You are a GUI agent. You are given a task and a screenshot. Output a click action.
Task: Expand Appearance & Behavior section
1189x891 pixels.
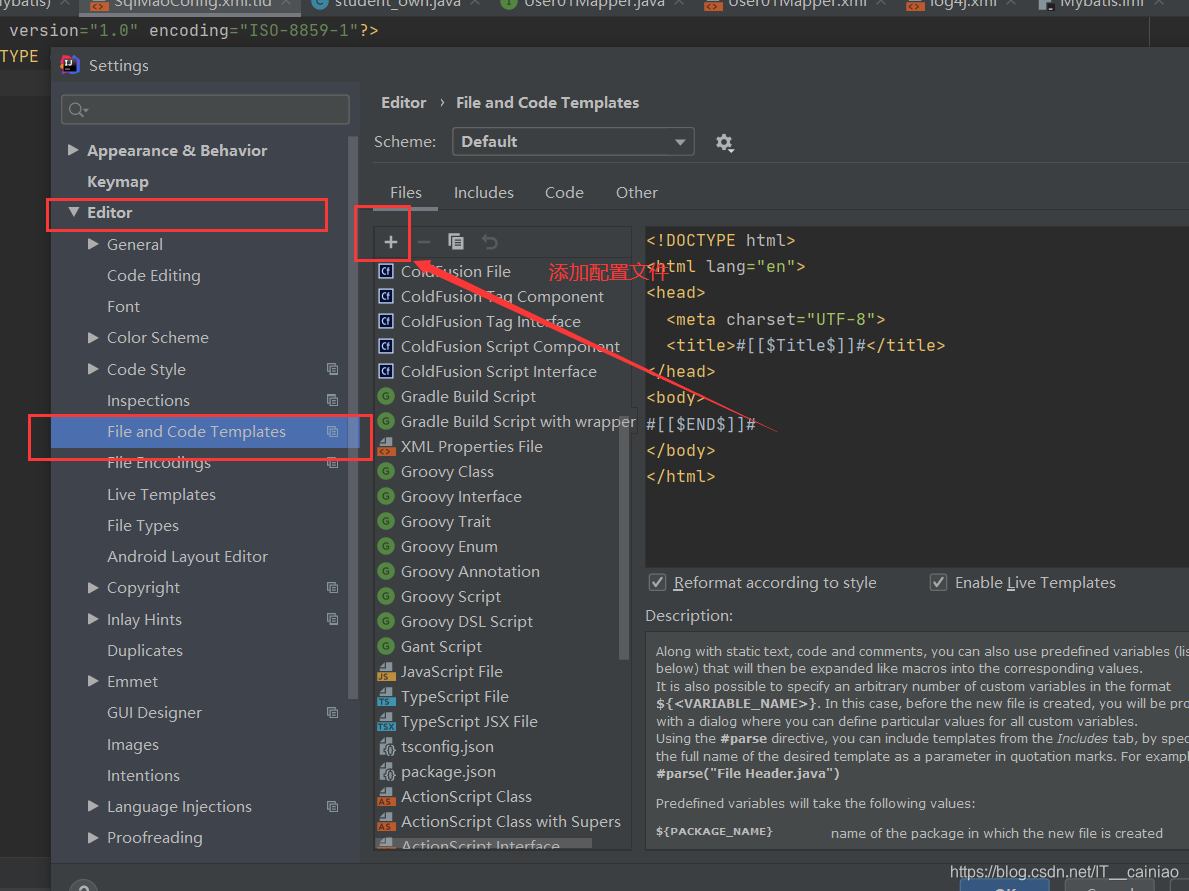tap(73, 150)
